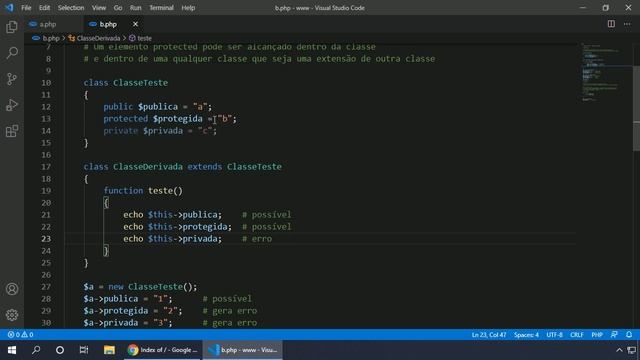Open the File menu
Viewport: 640px width, 360px height.
(x=26, y=8)
